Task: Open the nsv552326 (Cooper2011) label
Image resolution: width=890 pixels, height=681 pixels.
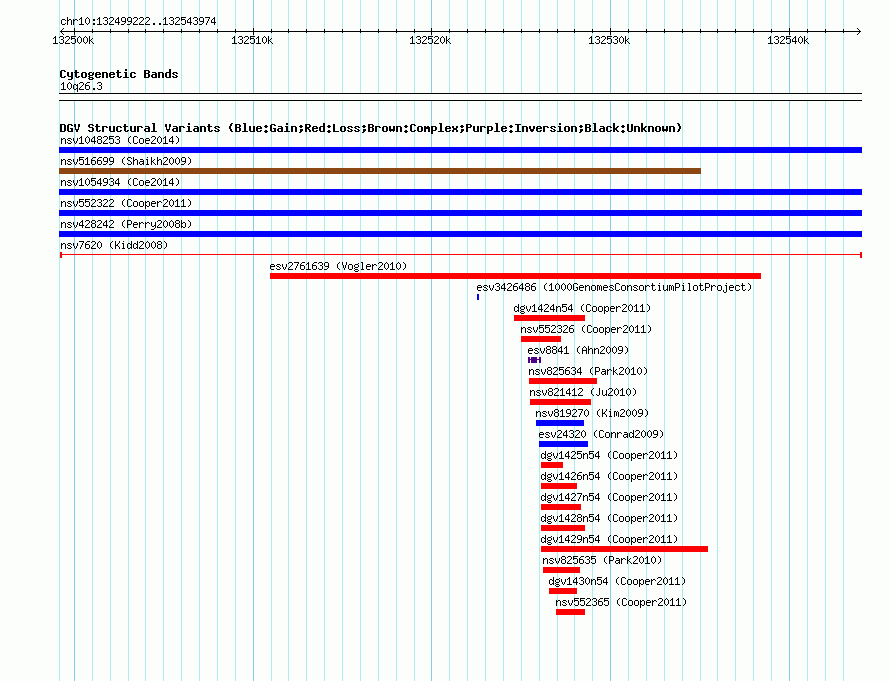Action: pos(586,329)
